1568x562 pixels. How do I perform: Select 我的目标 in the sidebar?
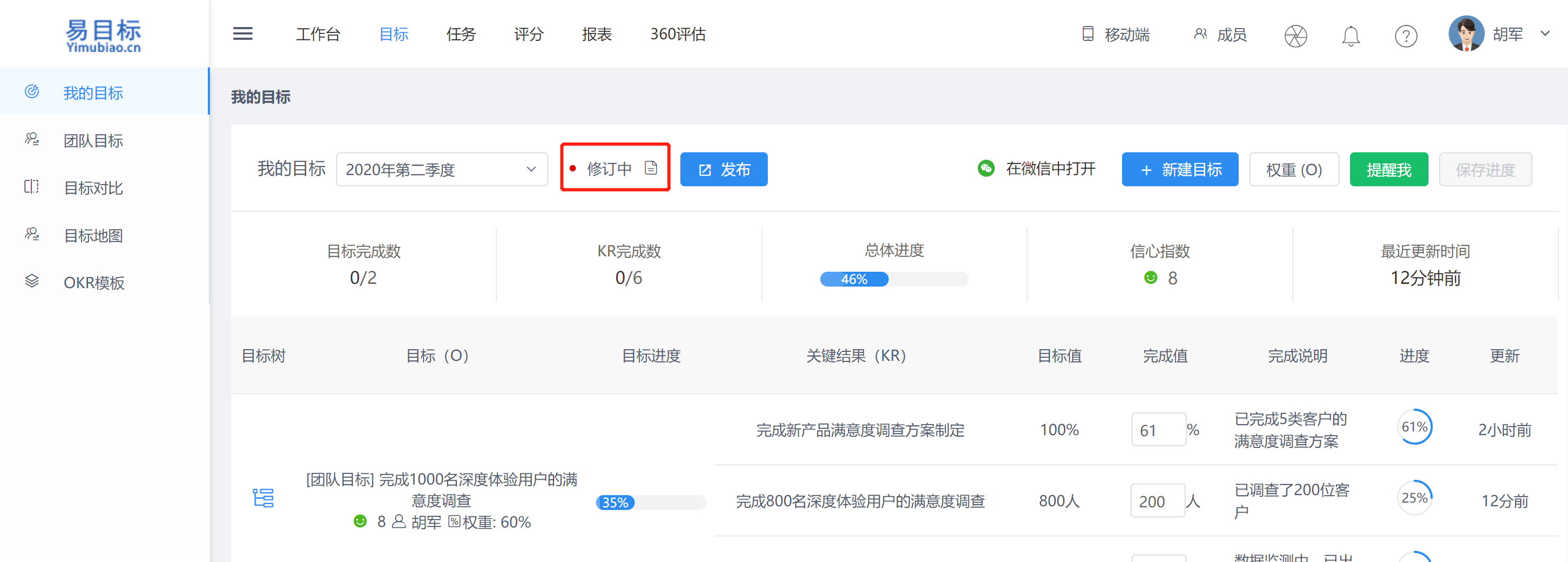(x=104, y=91)
